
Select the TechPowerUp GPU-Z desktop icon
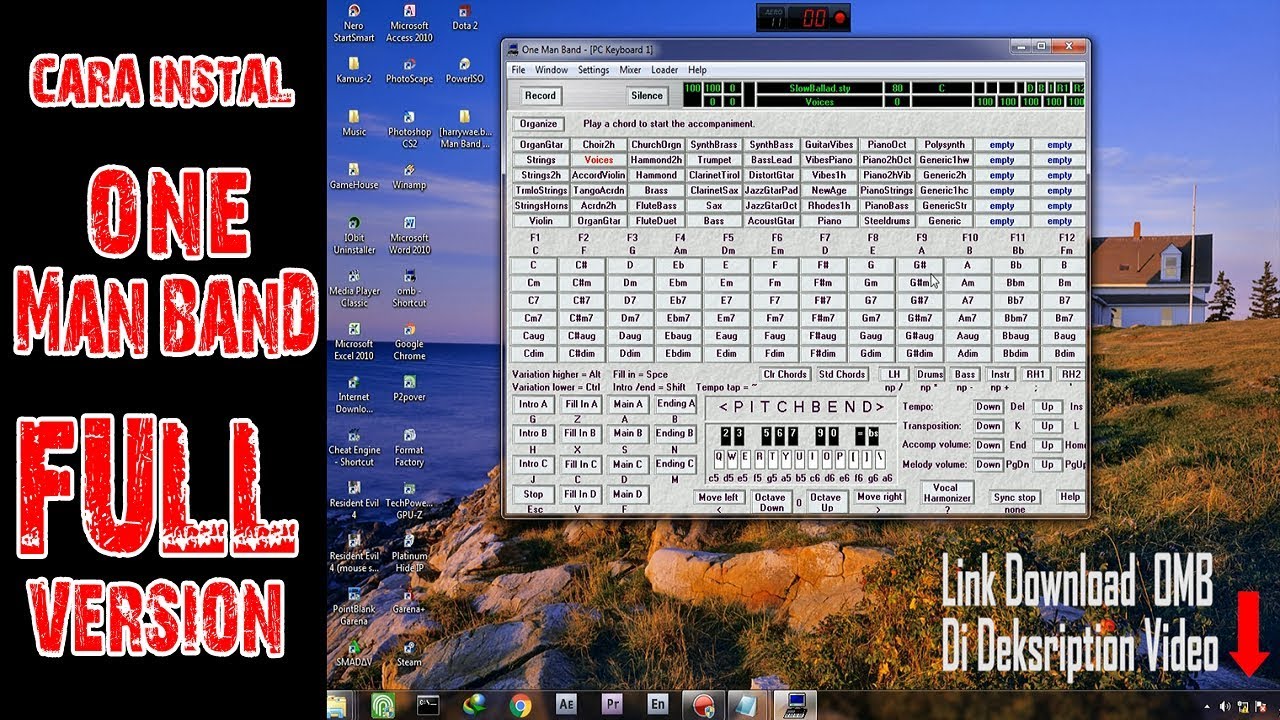tap(409, 500)
